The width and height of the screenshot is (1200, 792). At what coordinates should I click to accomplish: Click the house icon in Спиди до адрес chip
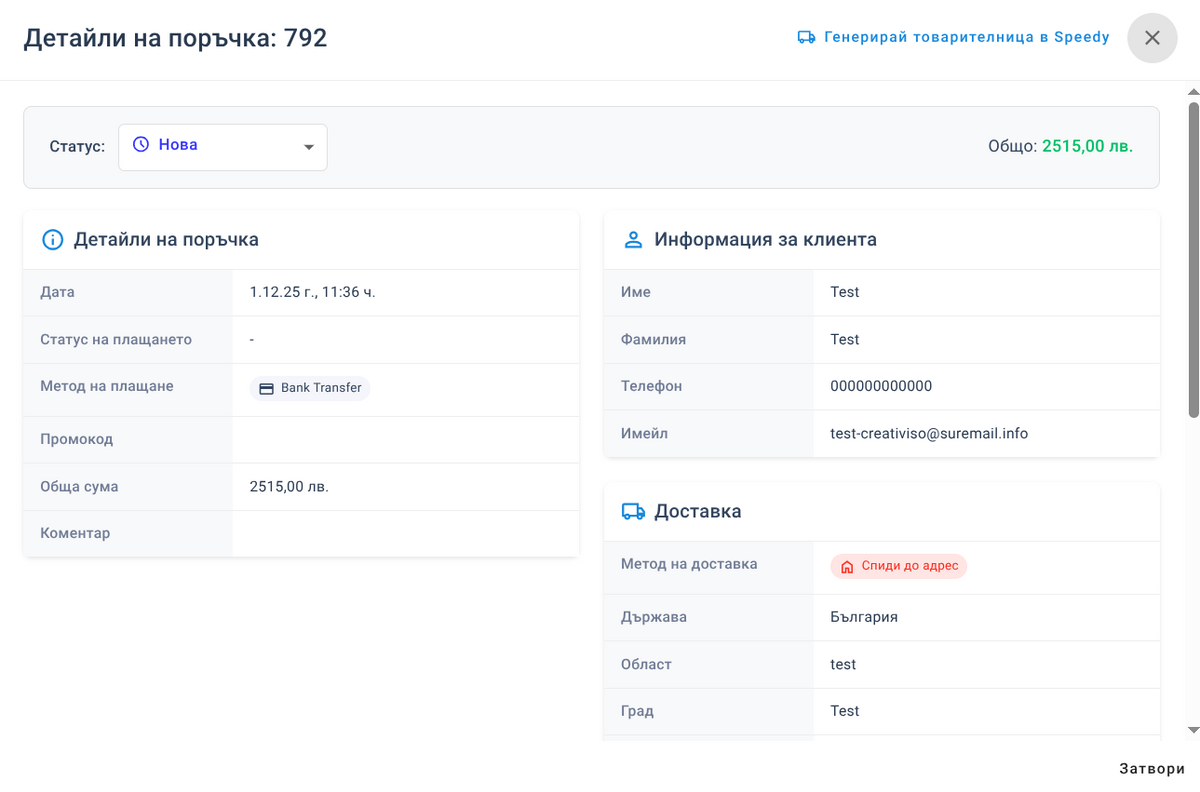coord(847,567)
